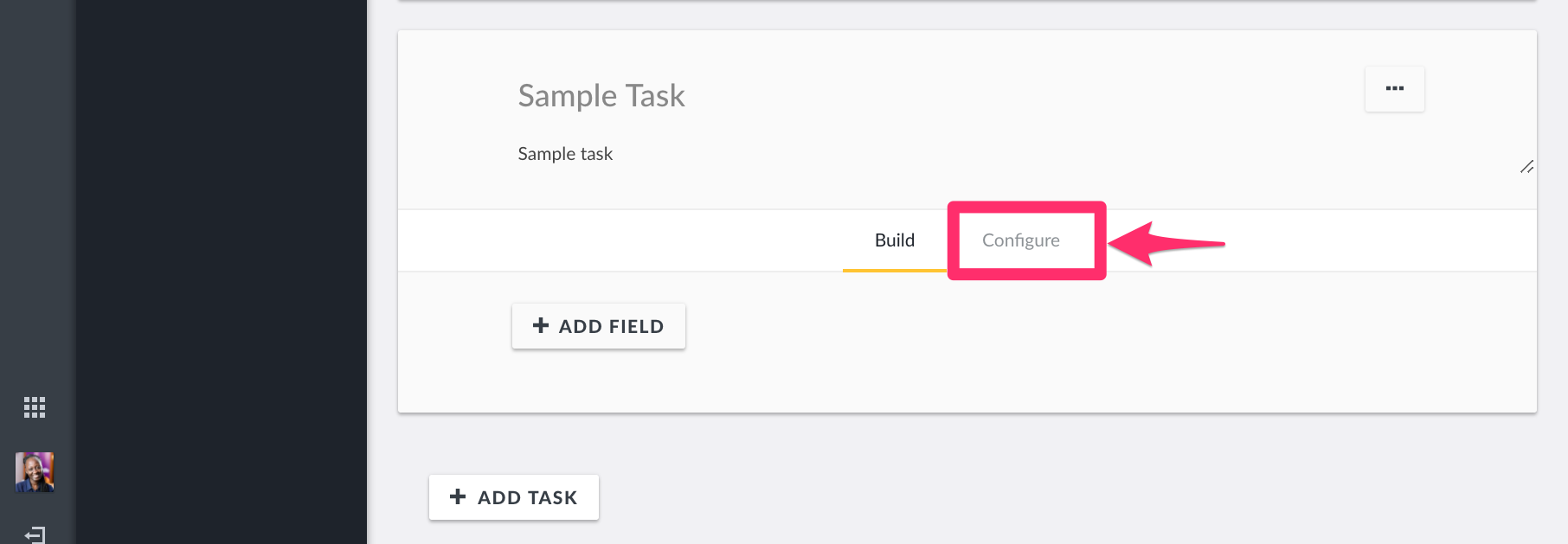Image resolution: width=1568 pixels, height=544 pixels.
Task: Click the yellow underline beneath Build
Action: click(x=895, y=270)
